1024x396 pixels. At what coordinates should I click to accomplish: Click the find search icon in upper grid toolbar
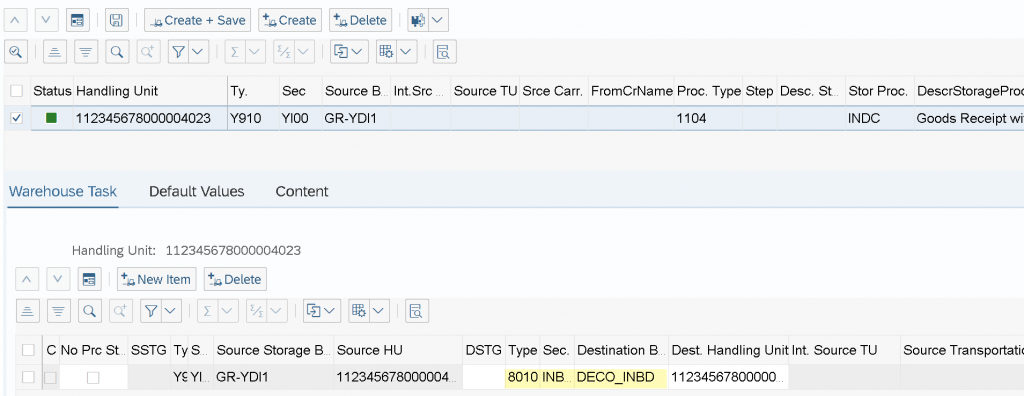coord(117,52)
